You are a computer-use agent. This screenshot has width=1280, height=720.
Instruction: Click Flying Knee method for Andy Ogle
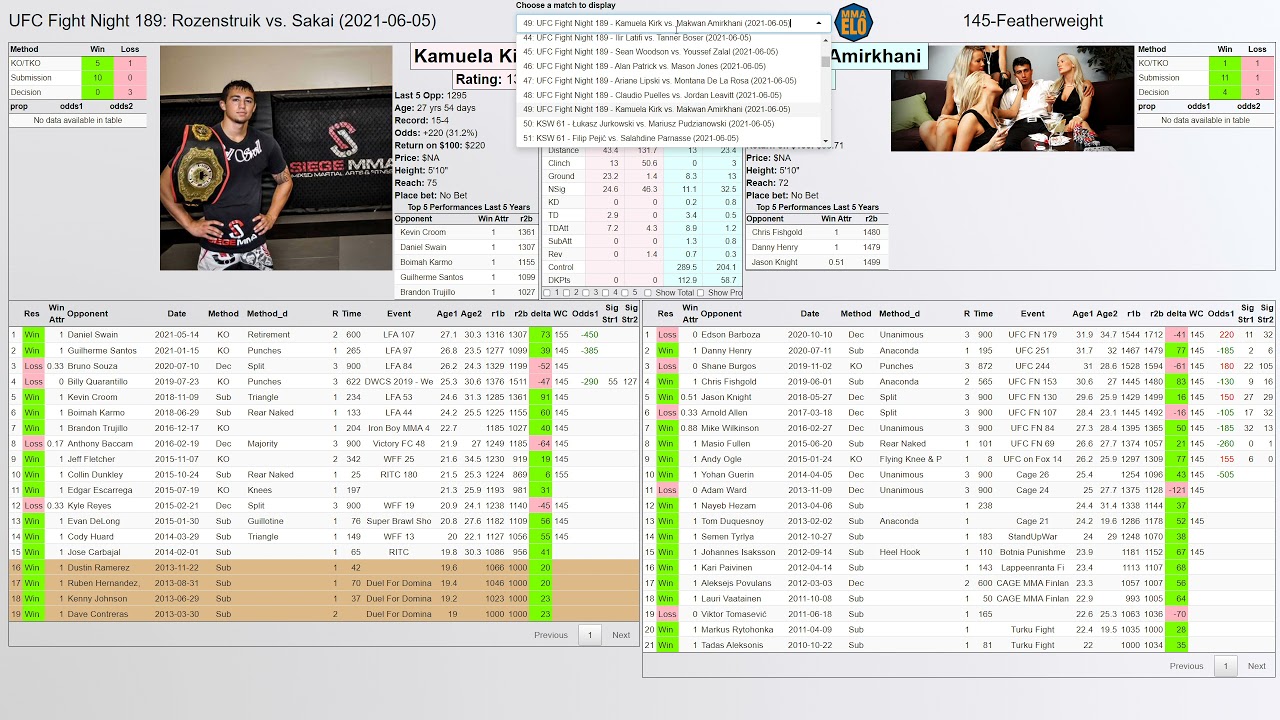click(911, 459)
